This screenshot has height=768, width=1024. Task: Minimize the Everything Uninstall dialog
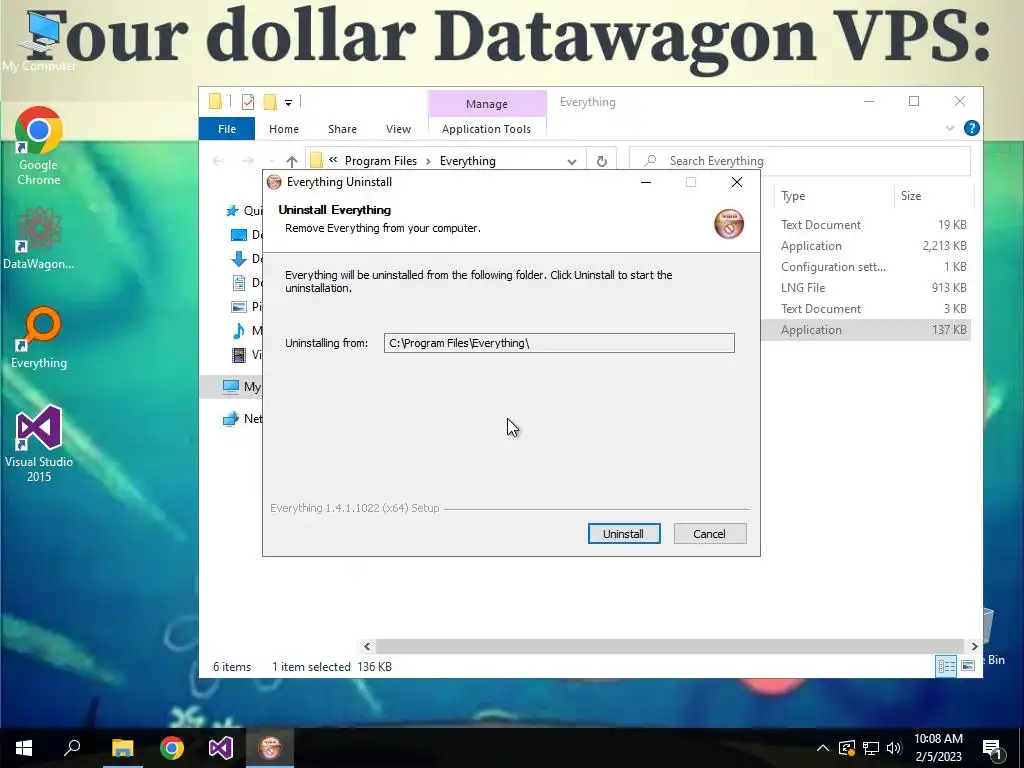(x=646, y=182)
